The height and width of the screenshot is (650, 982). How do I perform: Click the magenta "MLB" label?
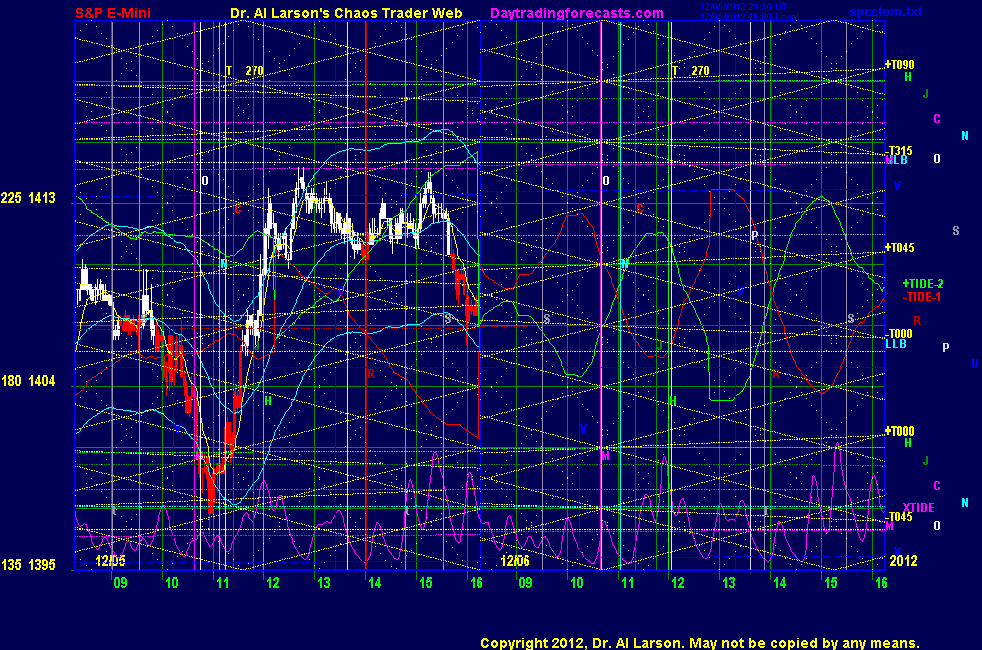tap(896, 160)
